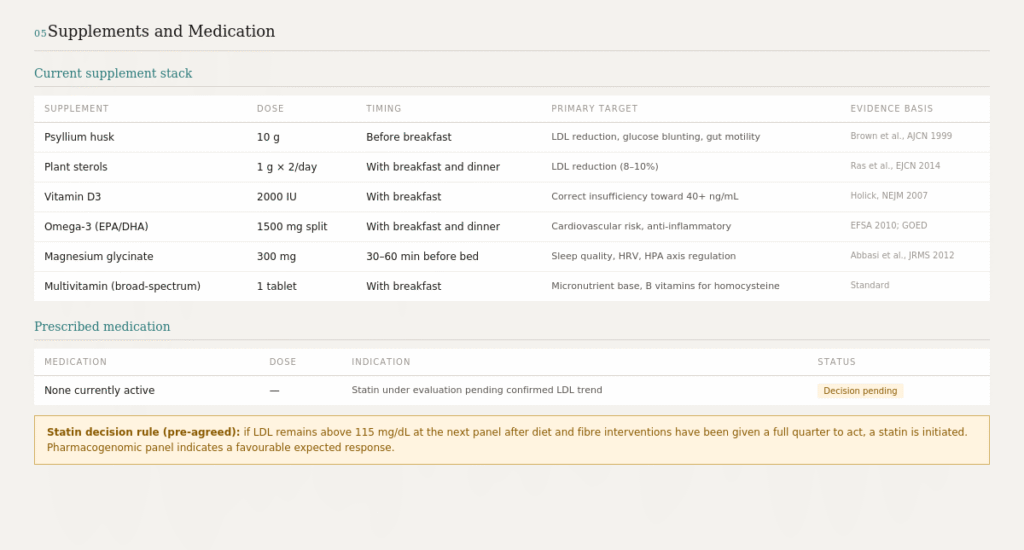
Task: Click the 'Statin decision rule (pre-agreed):' bold label
Action: coord(144,432)
